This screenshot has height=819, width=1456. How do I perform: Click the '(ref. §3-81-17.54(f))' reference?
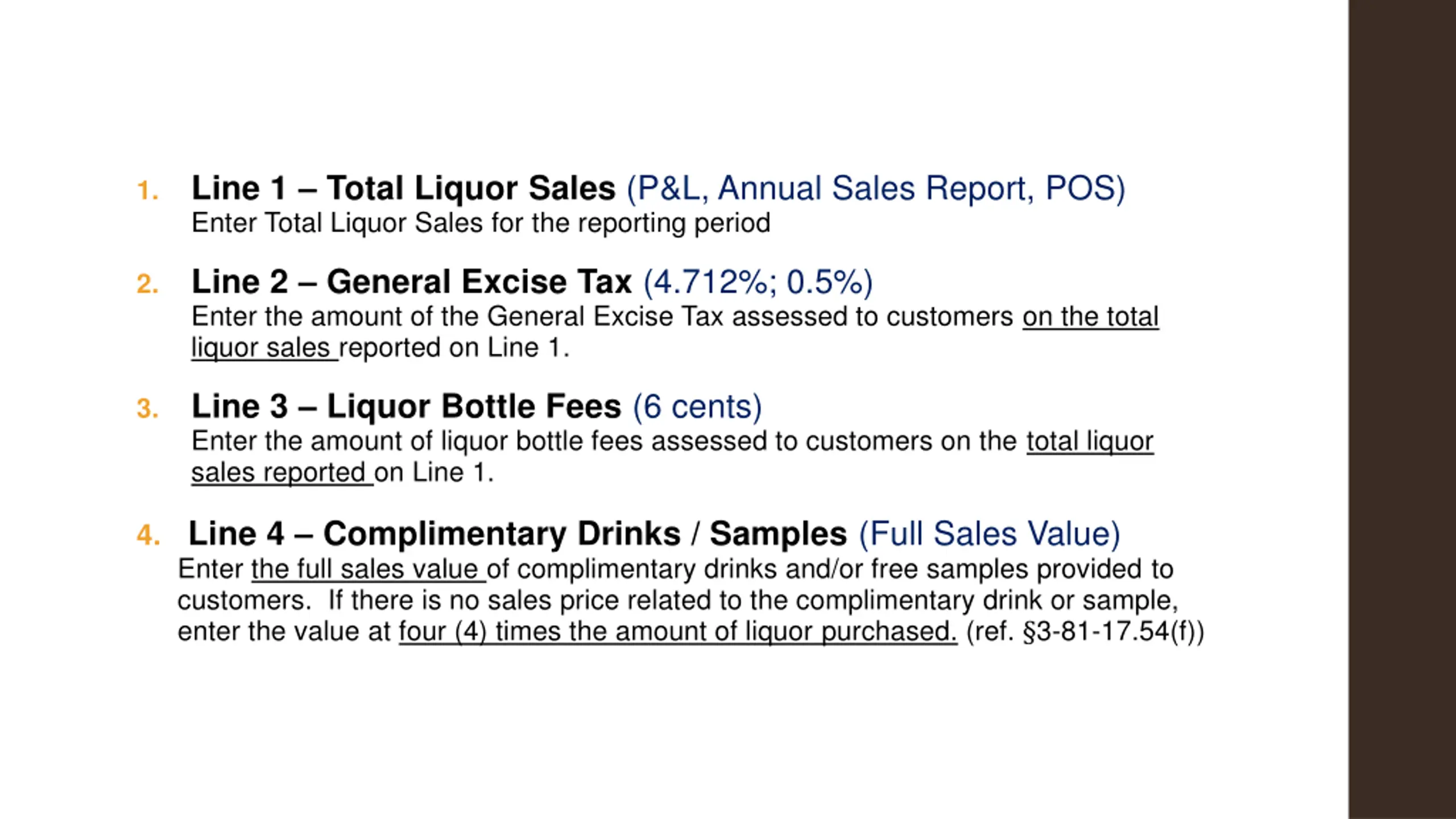click(1085, 632)
